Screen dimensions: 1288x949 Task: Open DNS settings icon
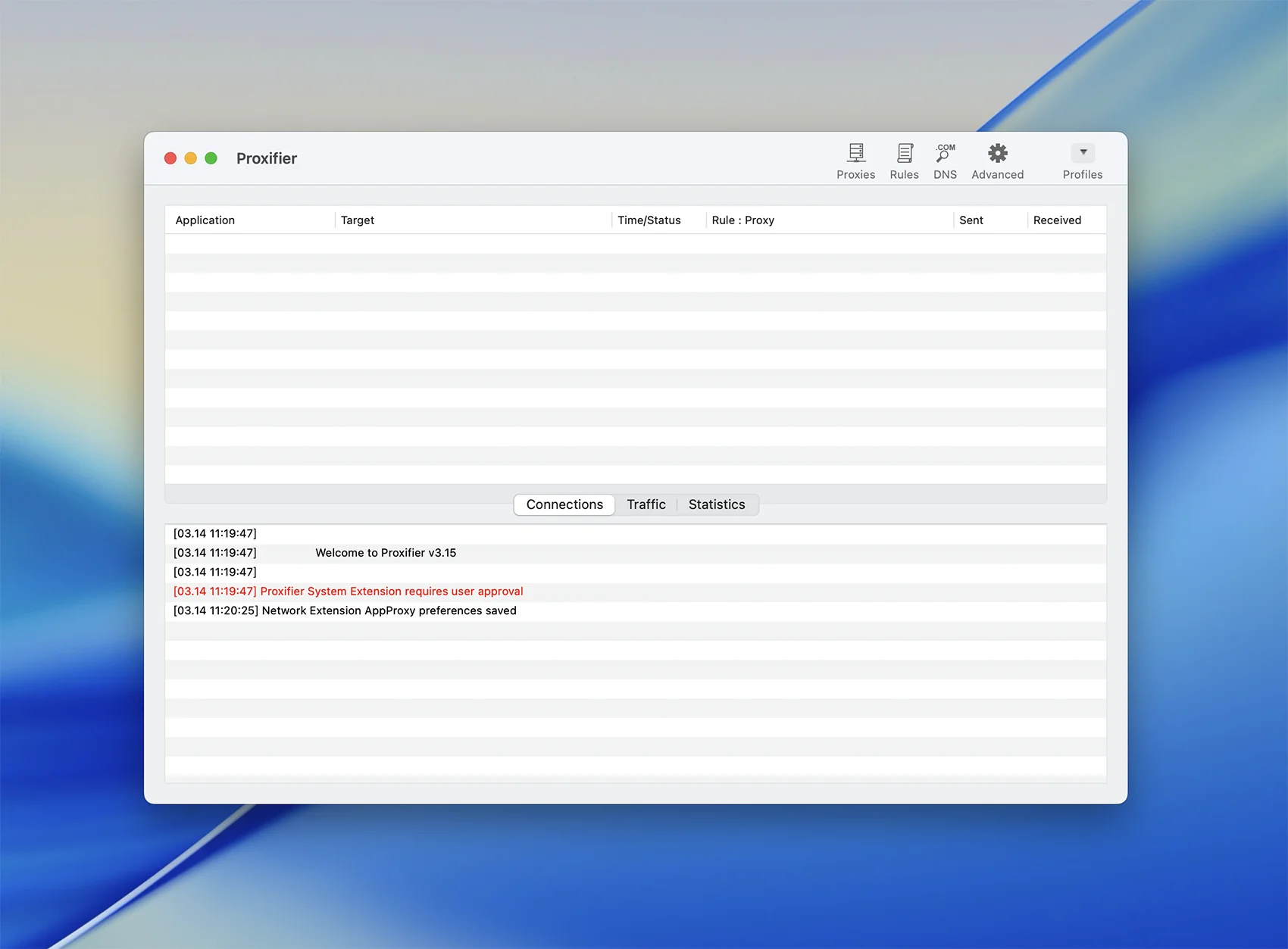pos(945,154)
